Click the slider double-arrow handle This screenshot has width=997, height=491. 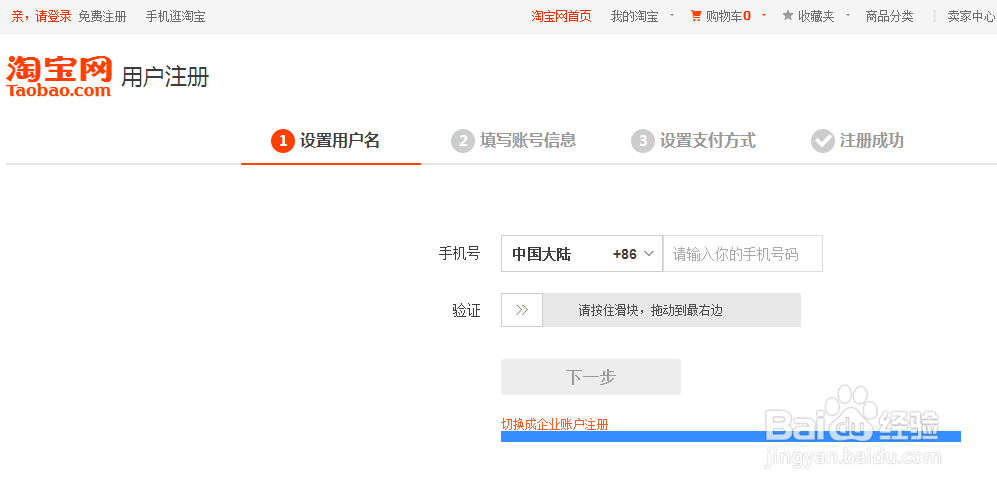click(x=522, y=310)
